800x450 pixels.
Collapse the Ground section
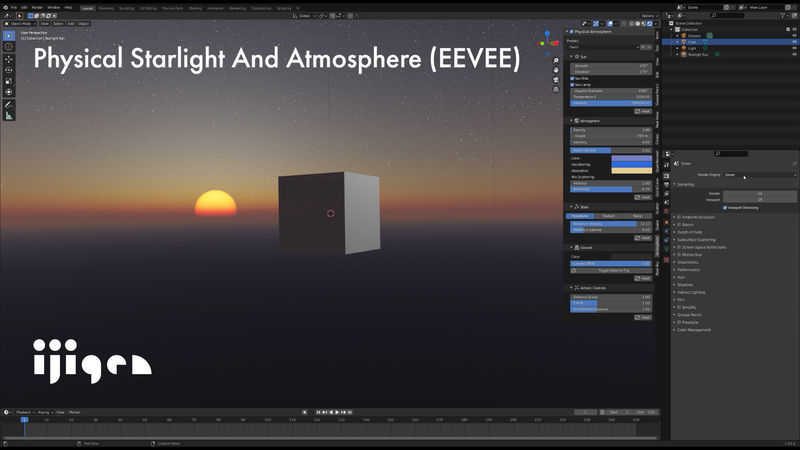571,247
